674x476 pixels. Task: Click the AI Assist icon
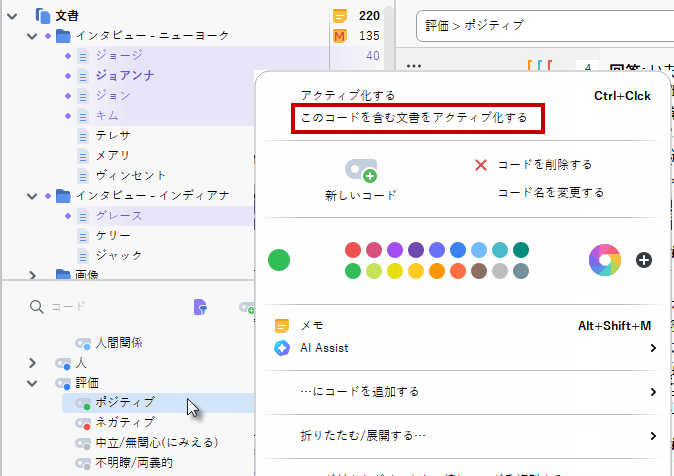click(282, 348)
